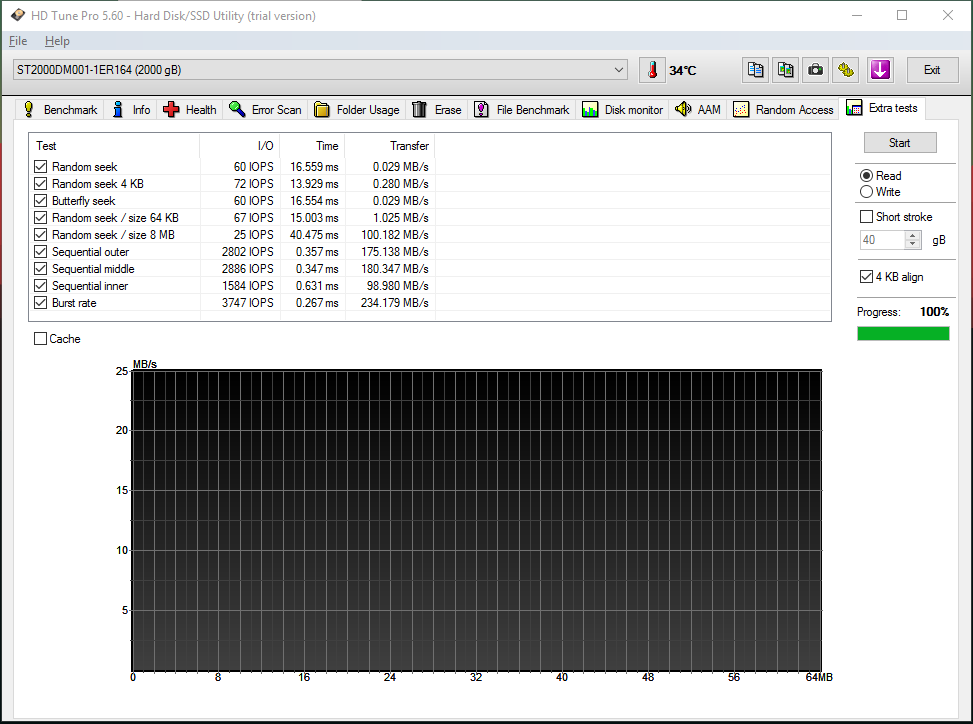Image resolution: width=973 pixels, height=724 pixels.
Task: Toggle Random seek / size 64 KB checkbox
Action: [x=40, y=217]
